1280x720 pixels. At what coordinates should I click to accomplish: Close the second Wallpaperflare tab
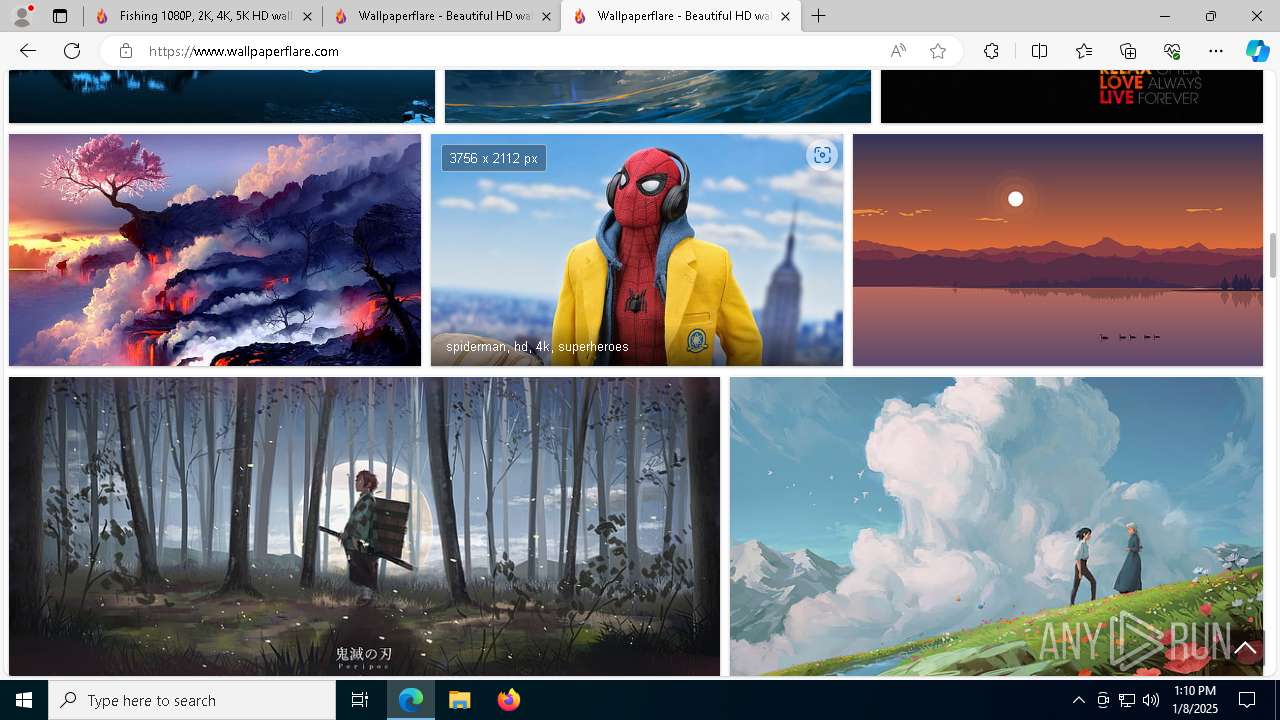546,16
